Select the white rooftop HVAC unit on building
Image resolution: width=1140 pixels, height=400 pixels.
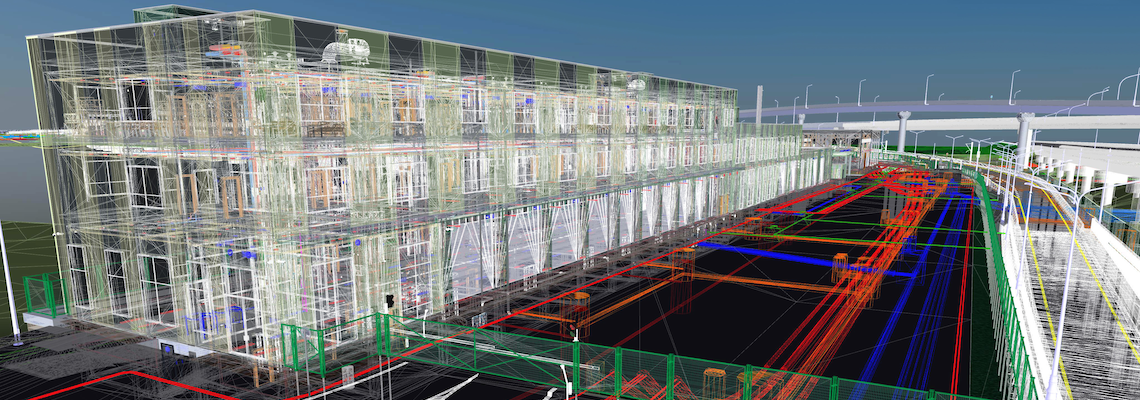click(347, 51)
